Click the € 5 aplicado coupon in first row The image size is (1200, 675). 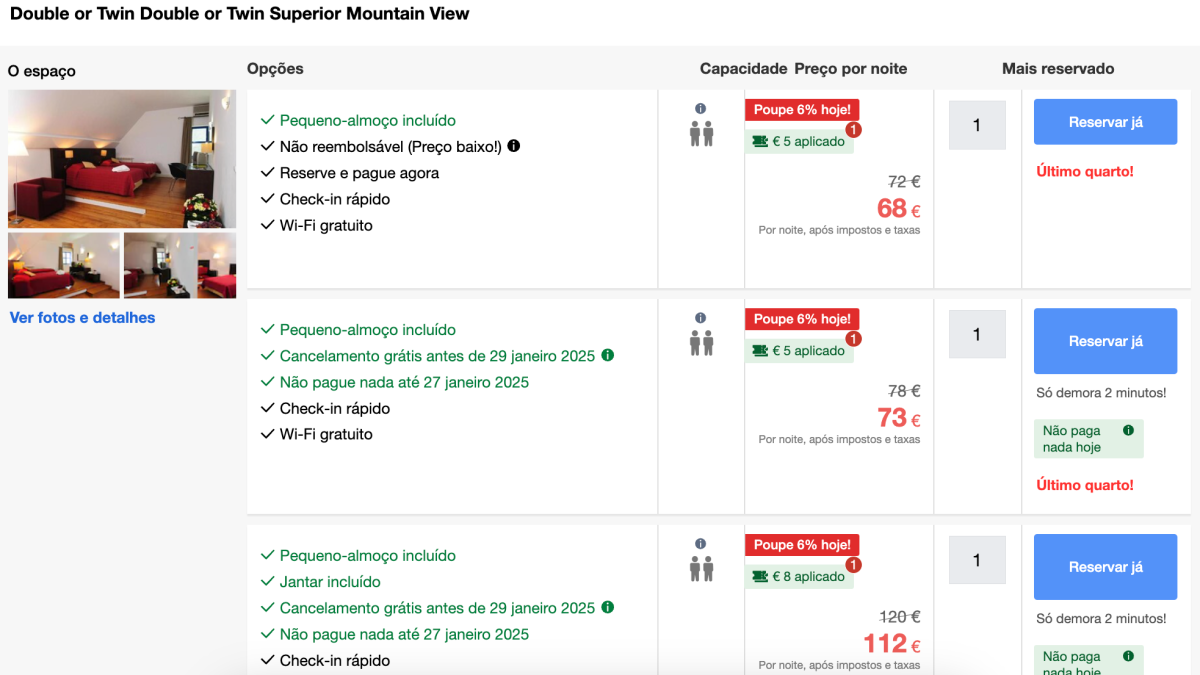[799, 141]
